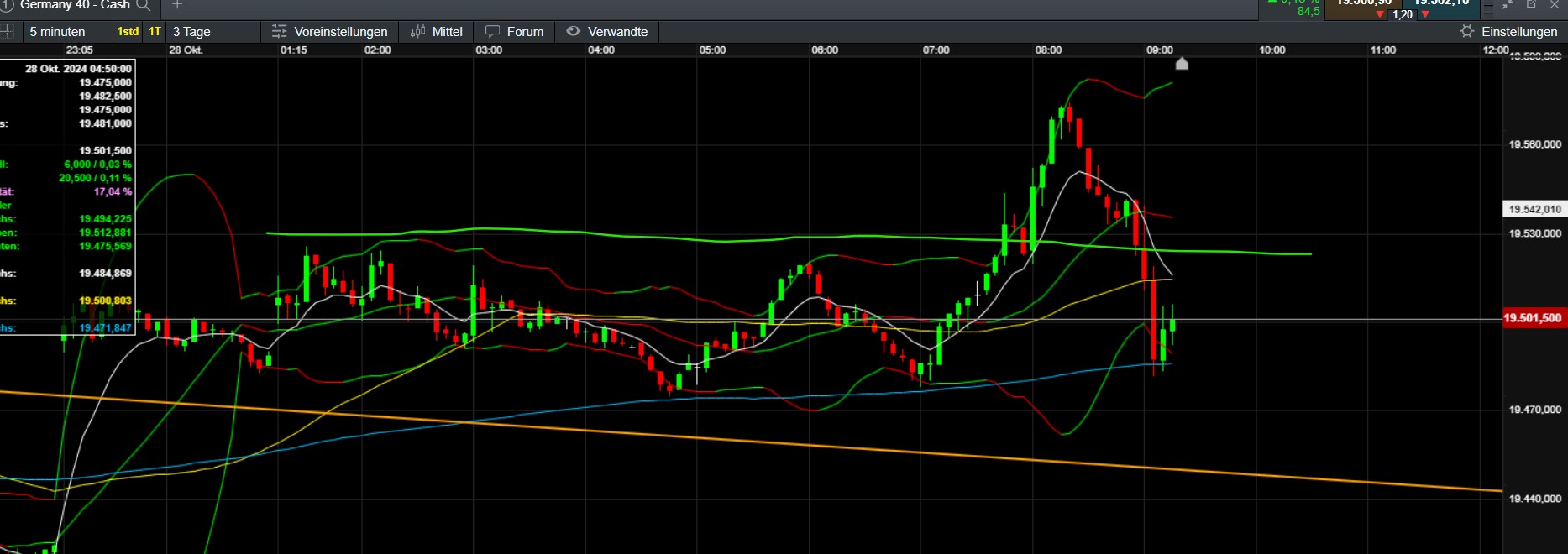Open instrument search next to Germany 40 - Cash
This screenshot has width=1568, height=554.
click(144, 5)
